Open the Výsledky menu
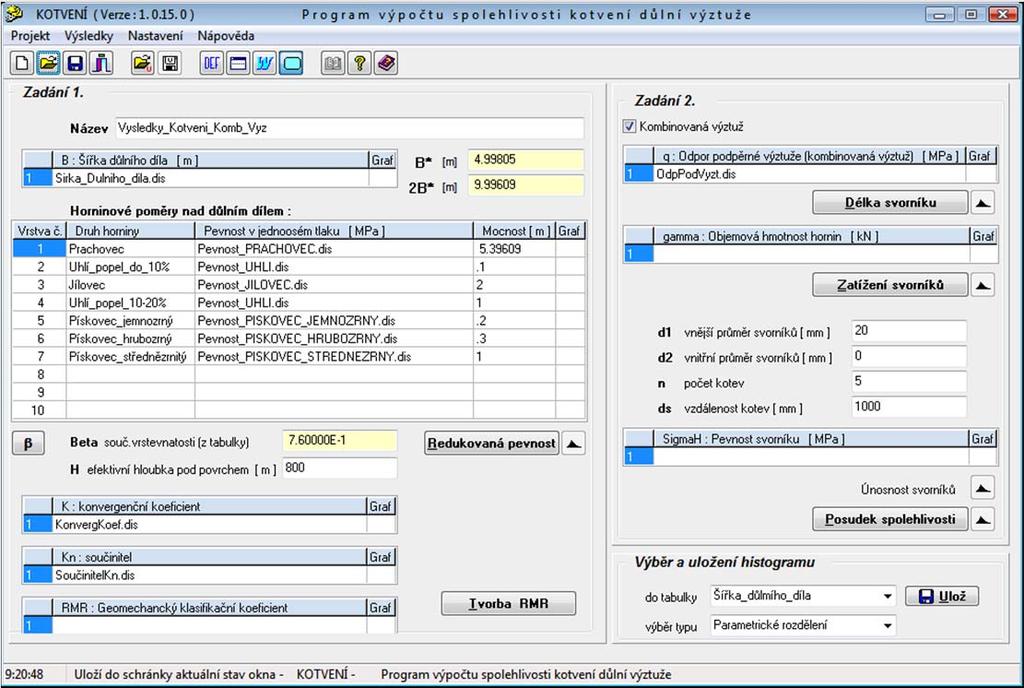This screenshot has width=1024, height=688. [89, 36]
